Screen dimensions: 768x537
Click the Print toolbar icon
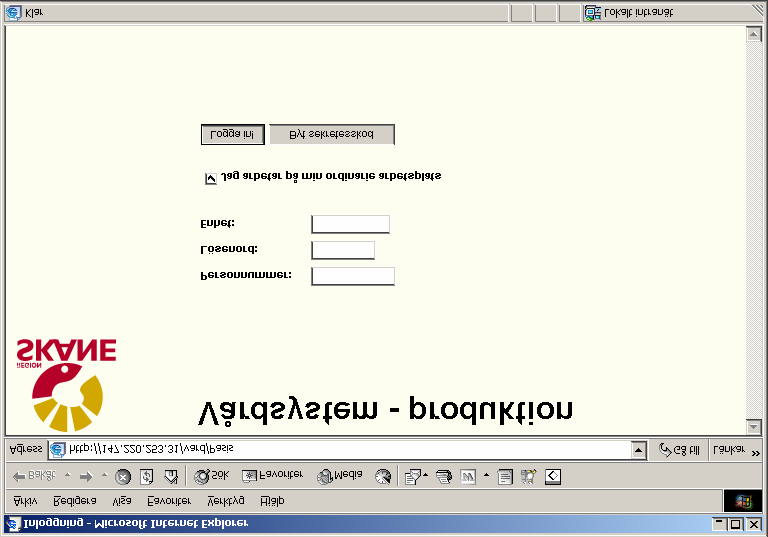pos(444,477)
